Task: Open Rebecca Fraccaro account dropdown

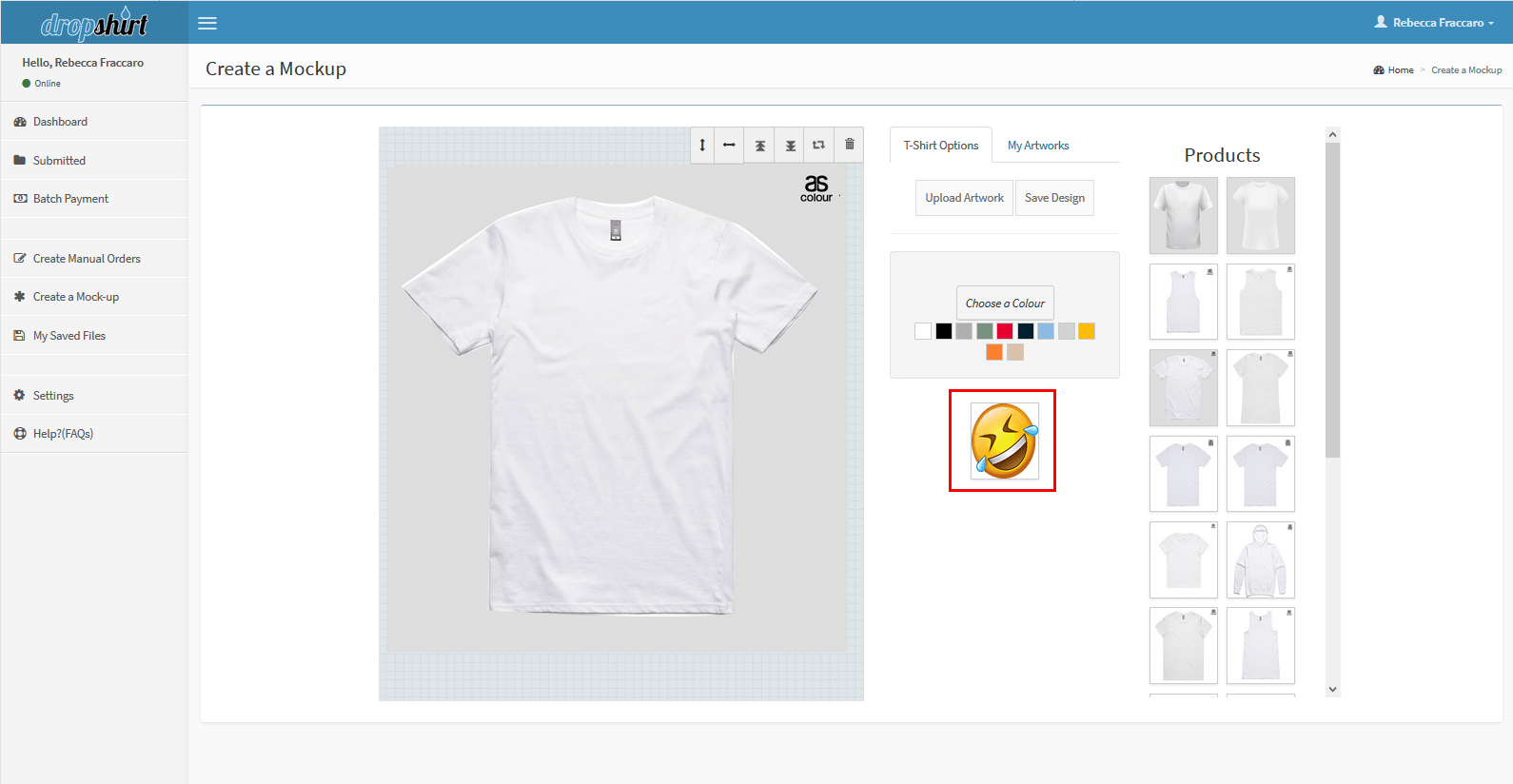Action: point(1434,22)
